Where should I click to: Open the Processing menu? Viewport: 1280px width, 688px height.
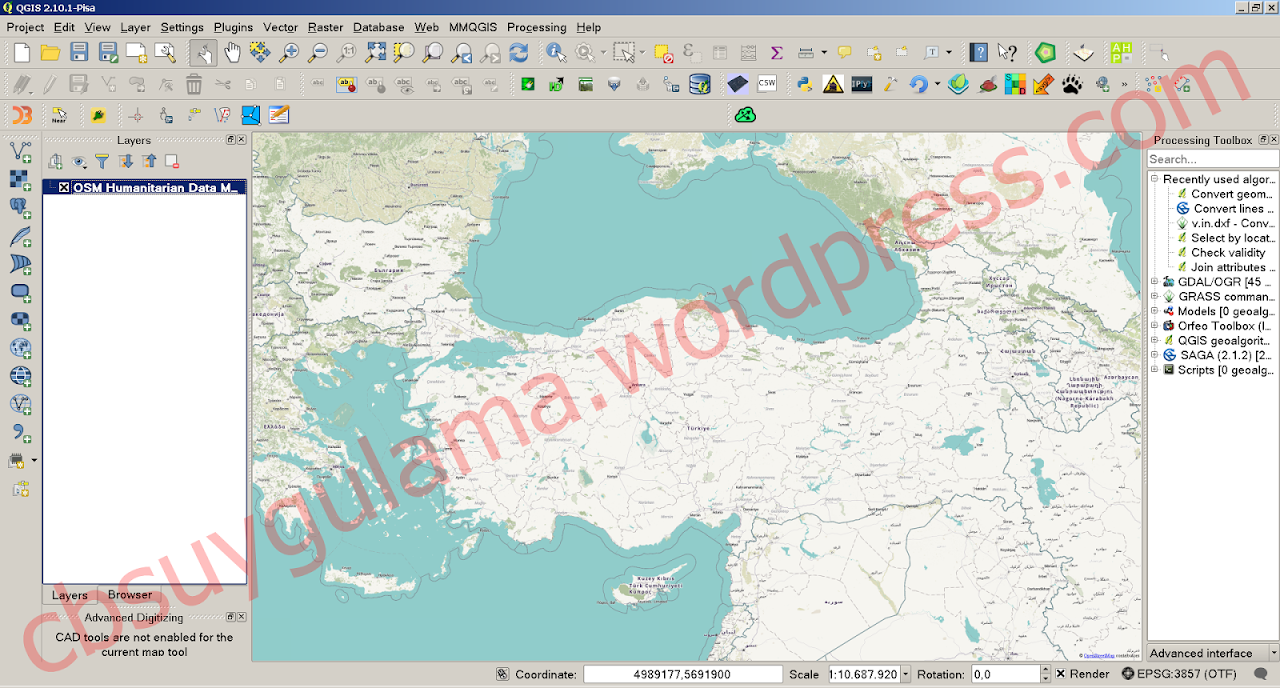(537, 27)
